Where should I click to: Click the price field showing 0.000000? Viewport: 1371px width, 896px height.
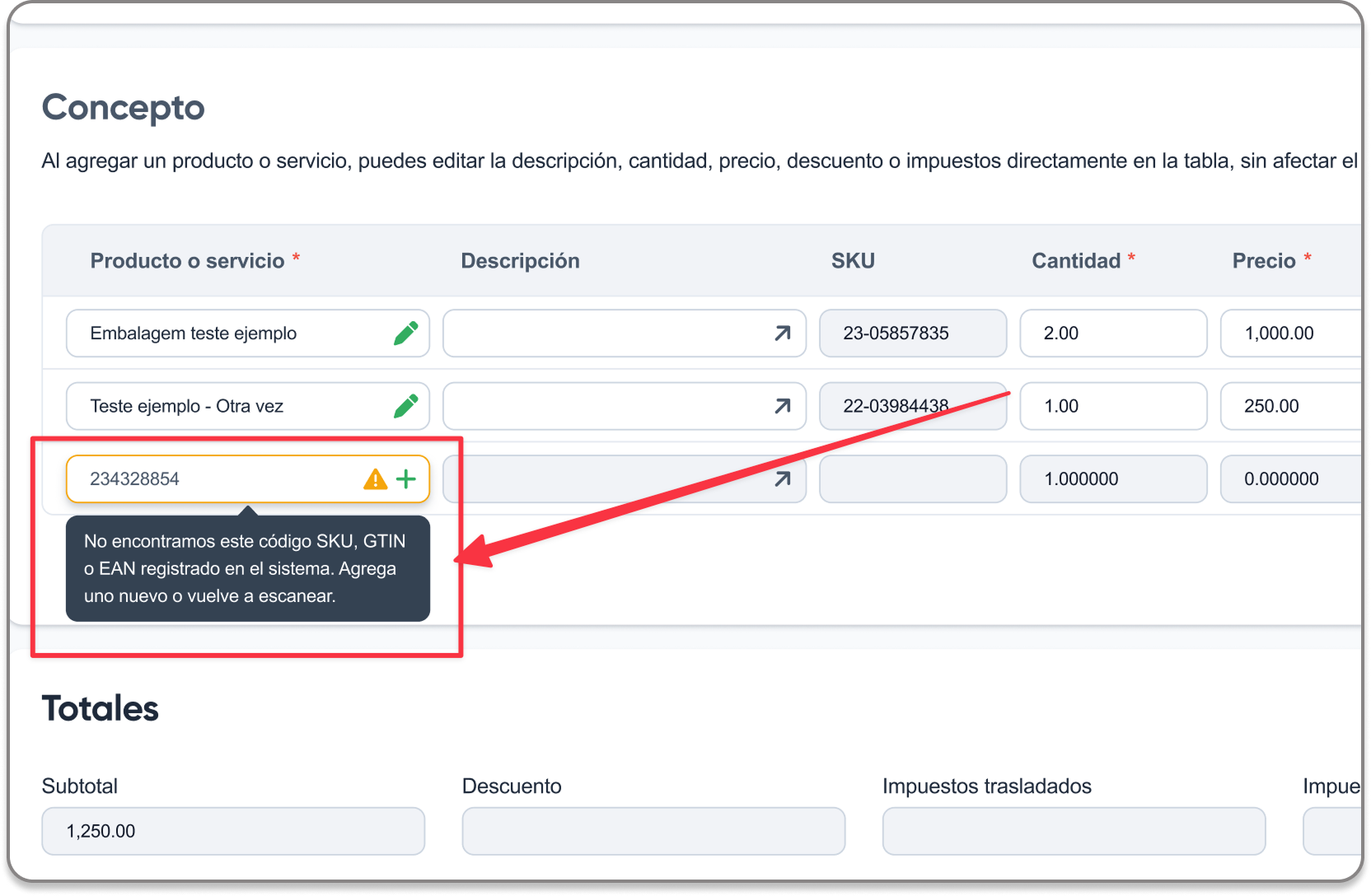[1291, 478]
